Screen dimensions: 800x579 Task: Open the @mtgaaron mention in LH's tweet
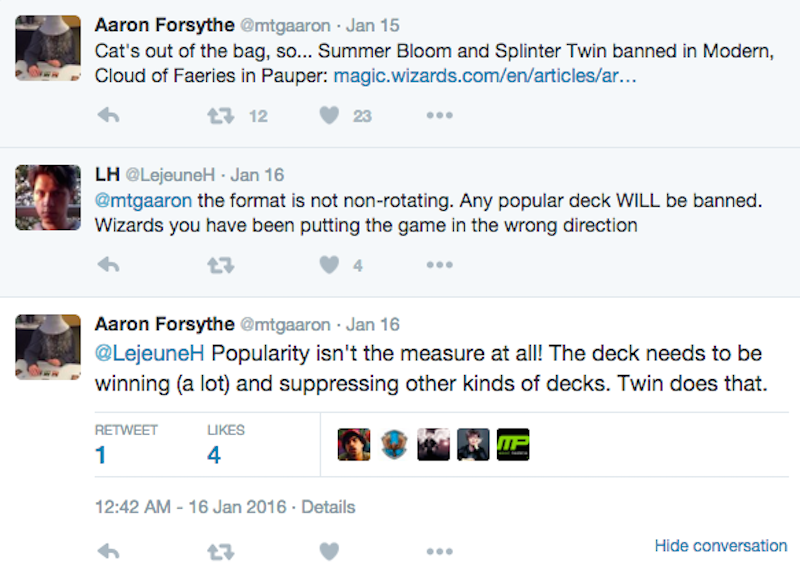tap(143, 200)
